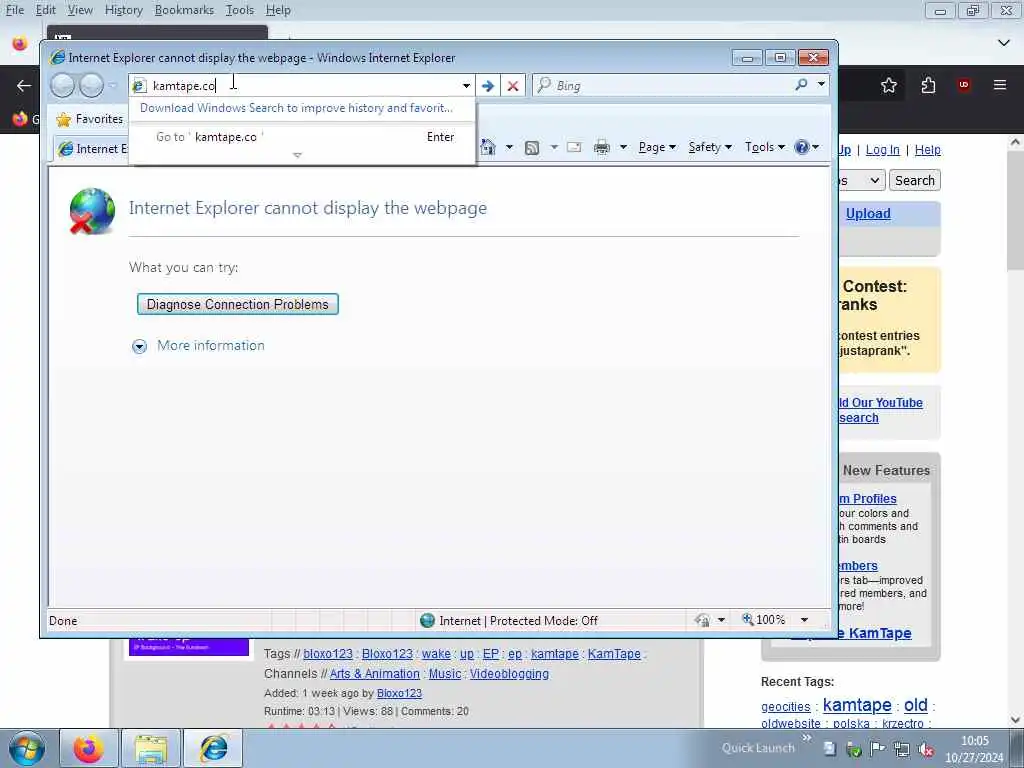Click Internet Explorer taskbar icon
1024x768 pixels.
tap(213, 748)
